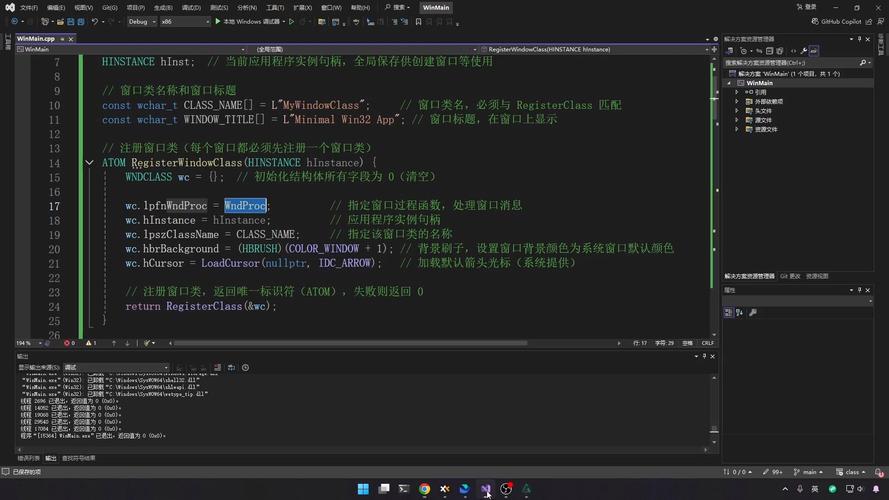The image size is (889, 500).
Task: Click Windows Start button on taskbar
Action: pyautogui.click(x=363, y=489)
